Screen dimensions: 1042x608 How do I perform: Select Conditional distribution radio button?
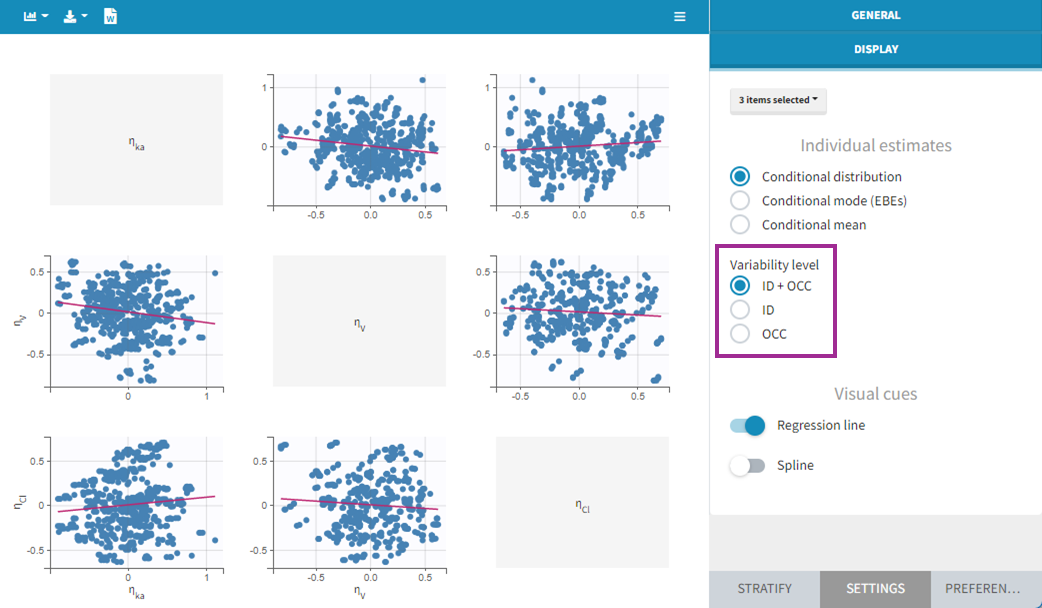pyautogui.click(x=740, y=177)
